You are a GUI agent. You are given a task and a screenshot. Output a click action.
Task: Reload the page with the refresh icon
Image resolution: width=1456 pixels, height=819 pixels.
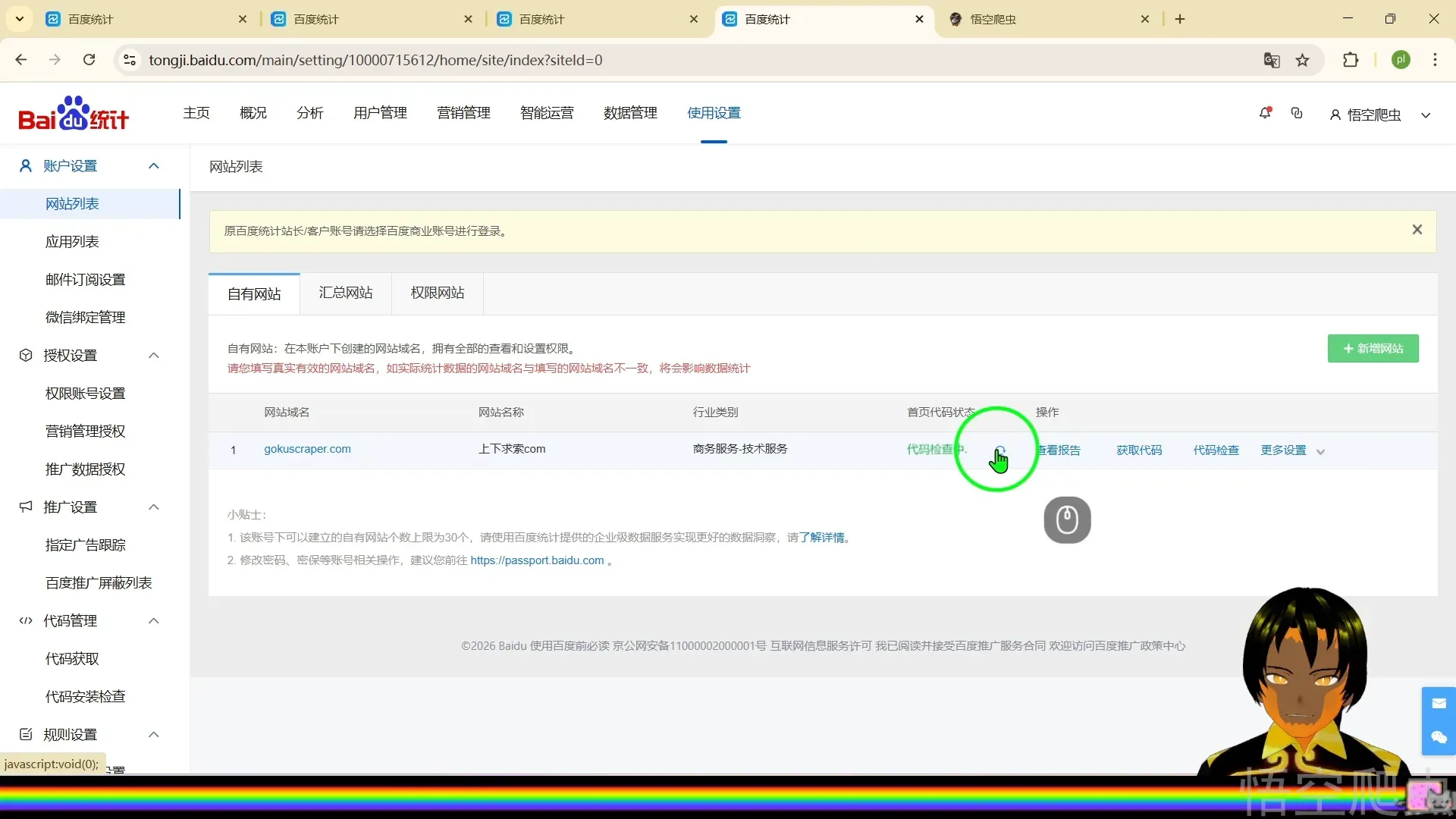pos(89,60)
